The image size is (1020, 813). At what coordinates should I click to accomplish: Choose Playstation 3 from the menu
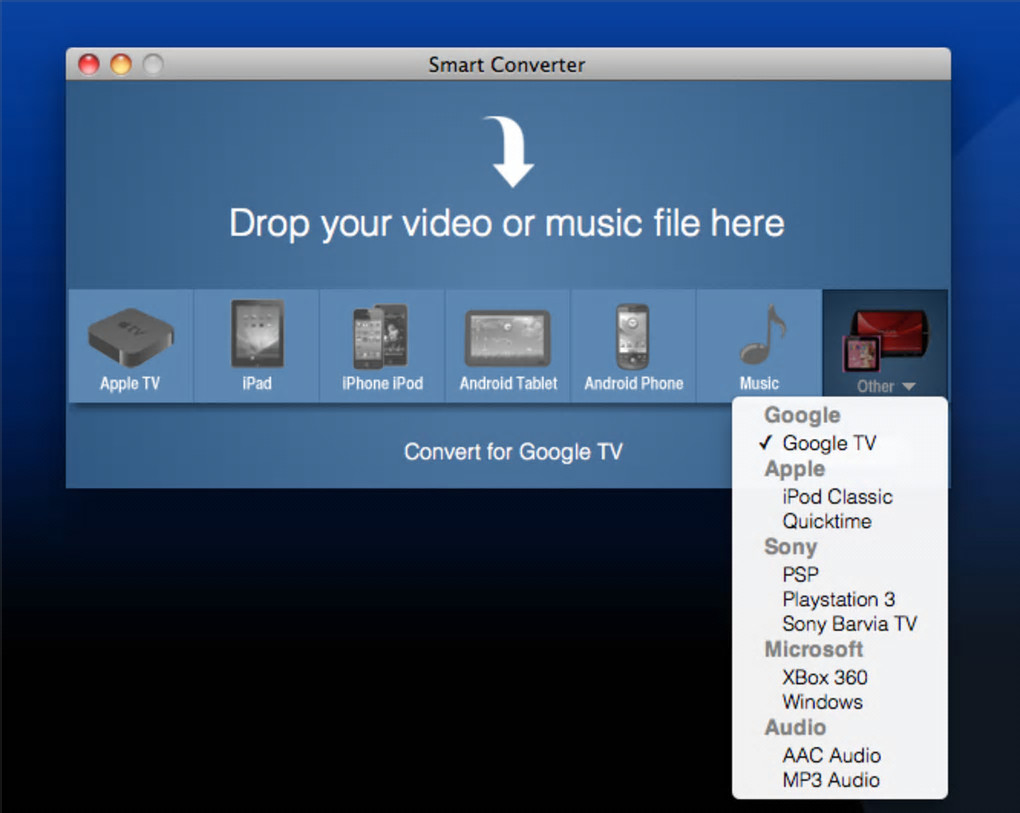point(839,599)
